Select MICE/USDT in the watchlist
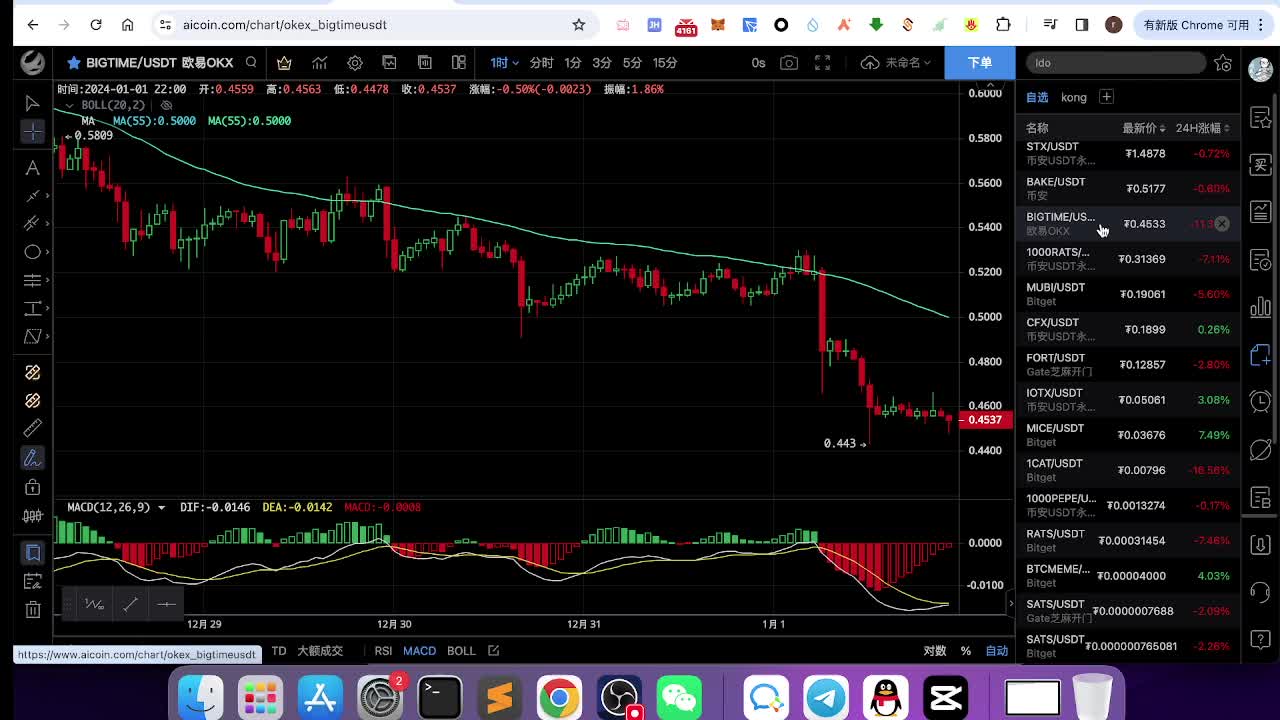 click(1128, 435)
